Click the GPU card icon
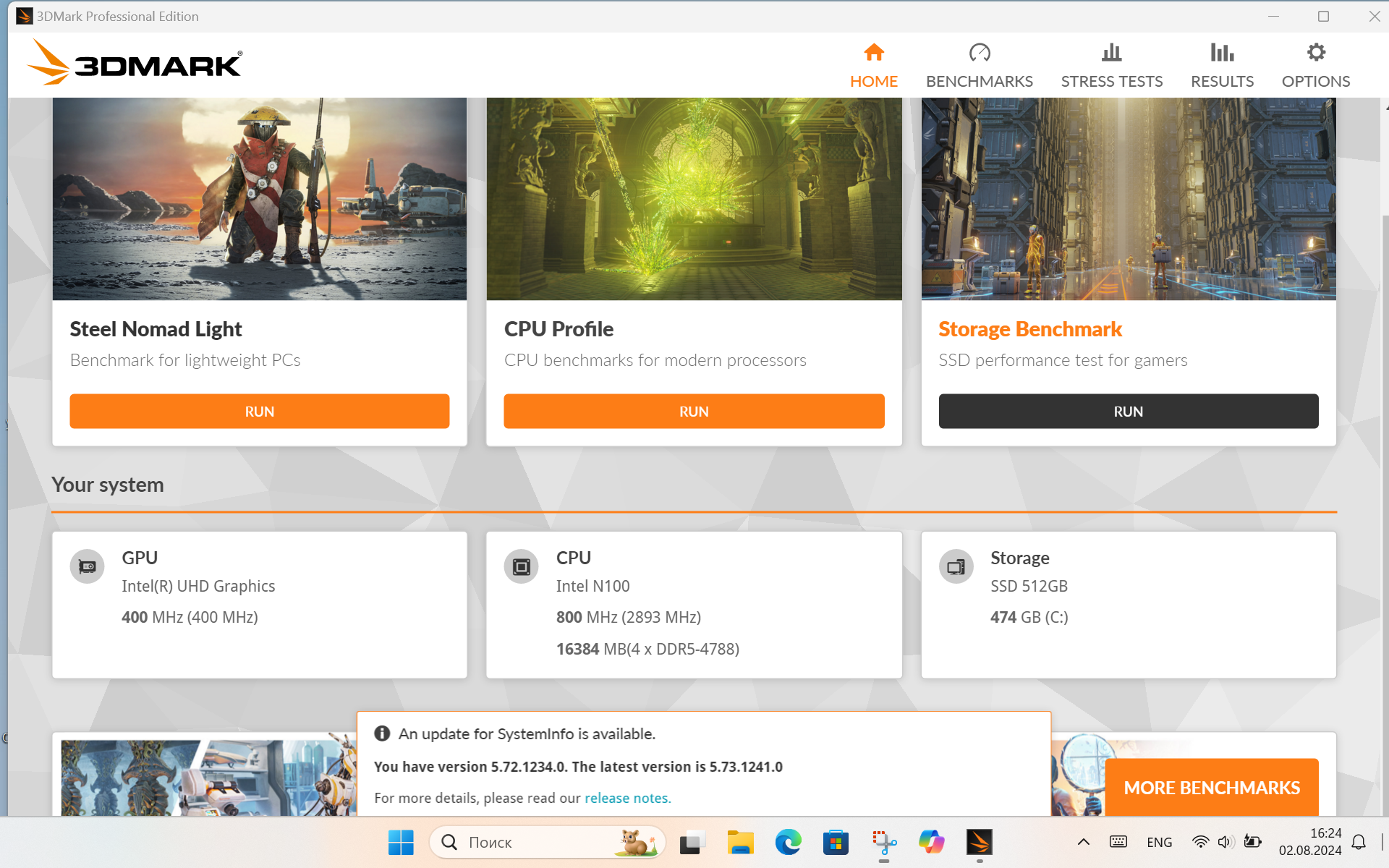The image size is (1389, 868). pyautogui.click(x=88, y=566)
